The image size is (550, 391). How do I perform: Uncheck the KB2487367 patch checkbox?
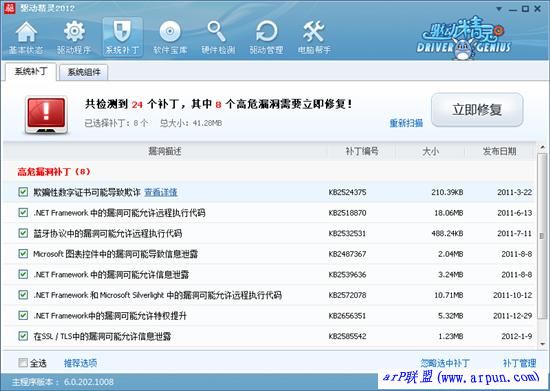point(23,254)
